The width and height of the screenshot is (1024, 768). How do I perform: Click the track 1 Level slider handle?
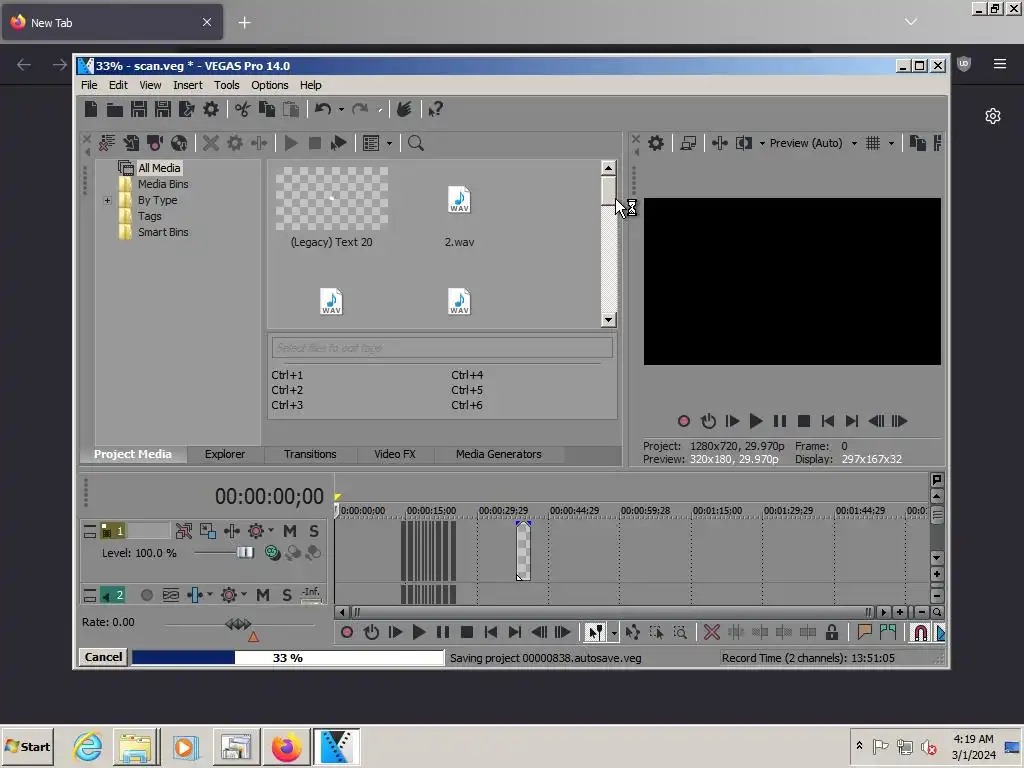245,552
